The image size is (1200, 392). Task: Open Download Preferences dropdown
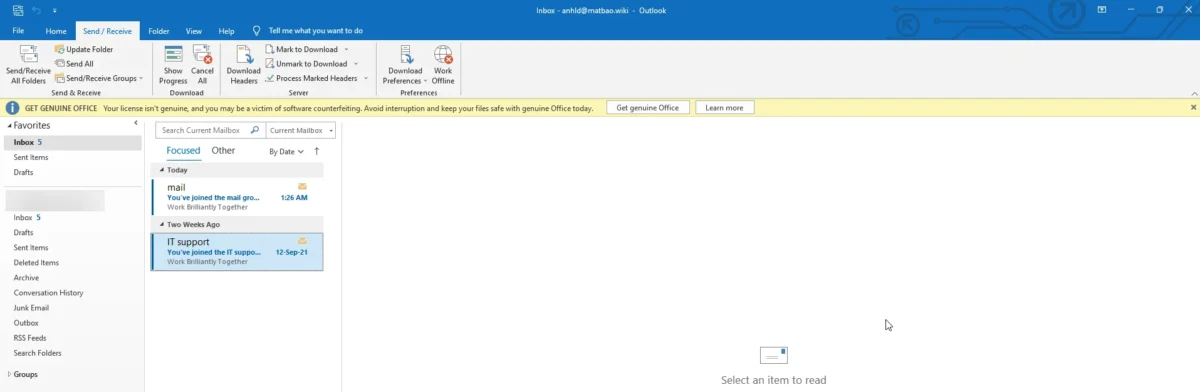click(x=405, y=65)
